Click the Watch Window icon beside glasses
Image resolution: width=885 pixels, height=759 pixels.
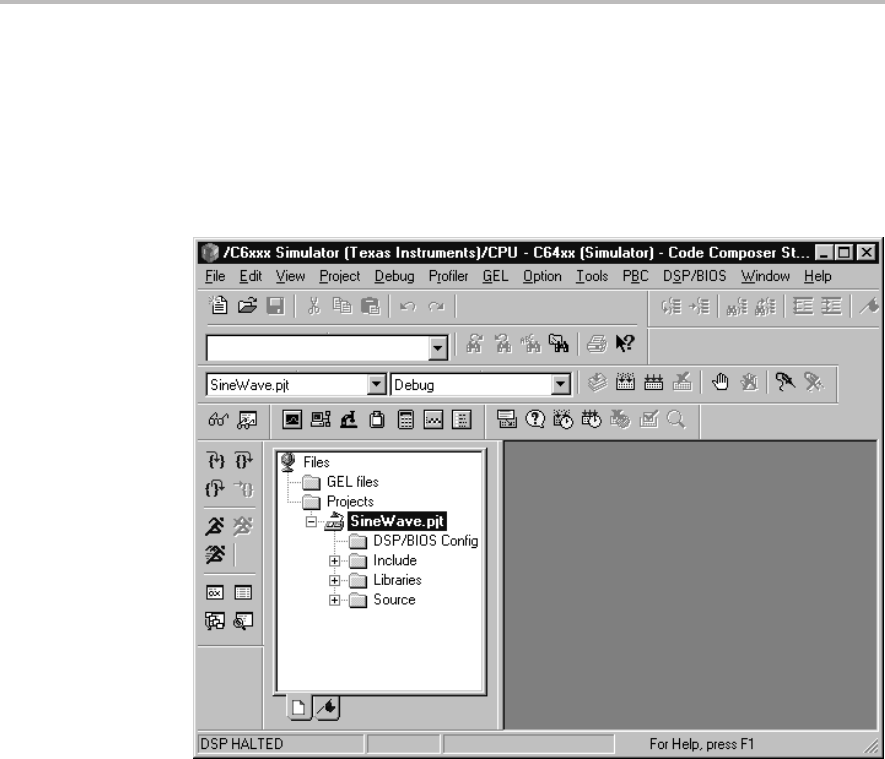point(247,420)
